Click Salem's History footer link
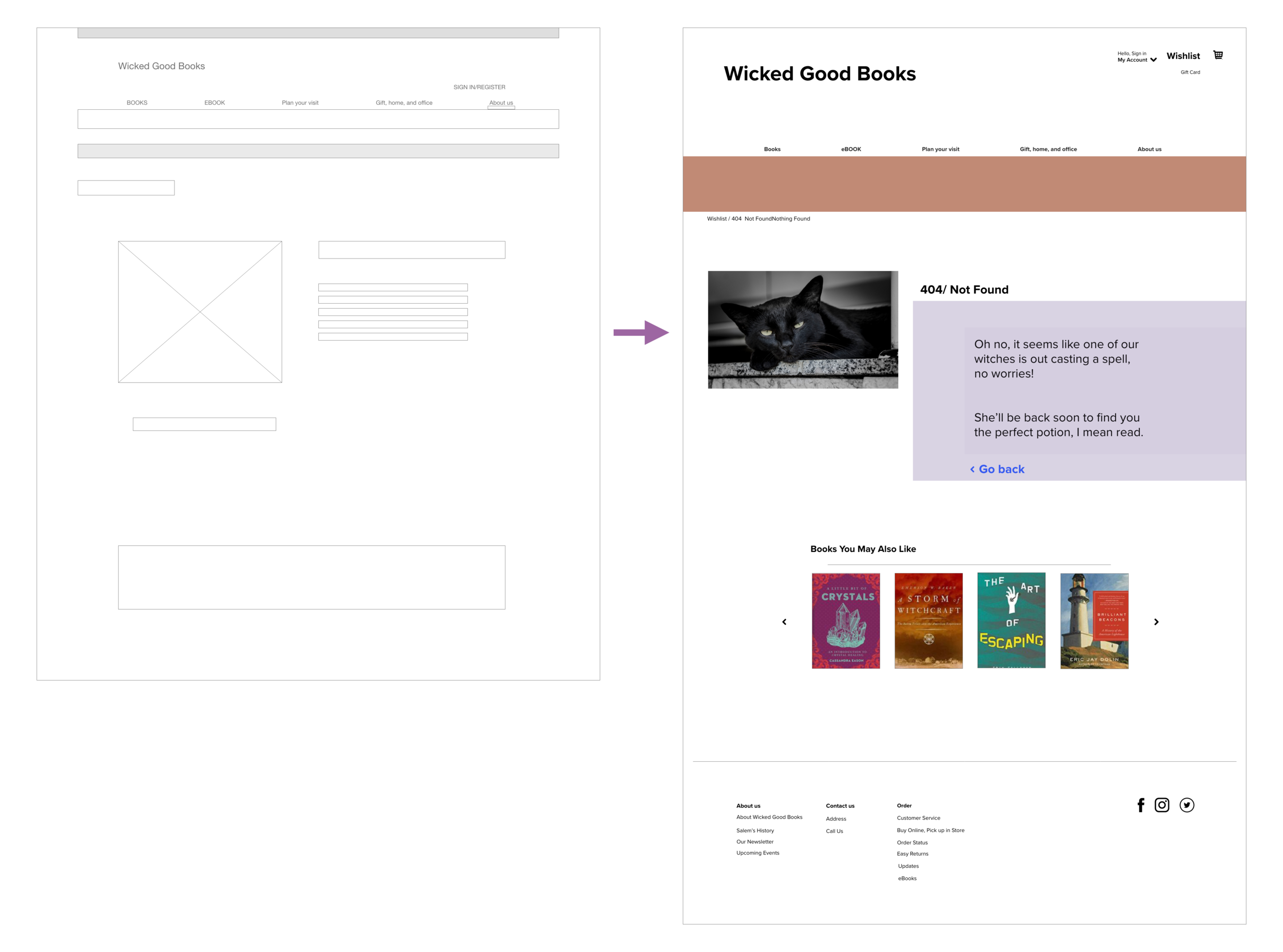Viewport: 1283px width, 952px height. point(755,830)
